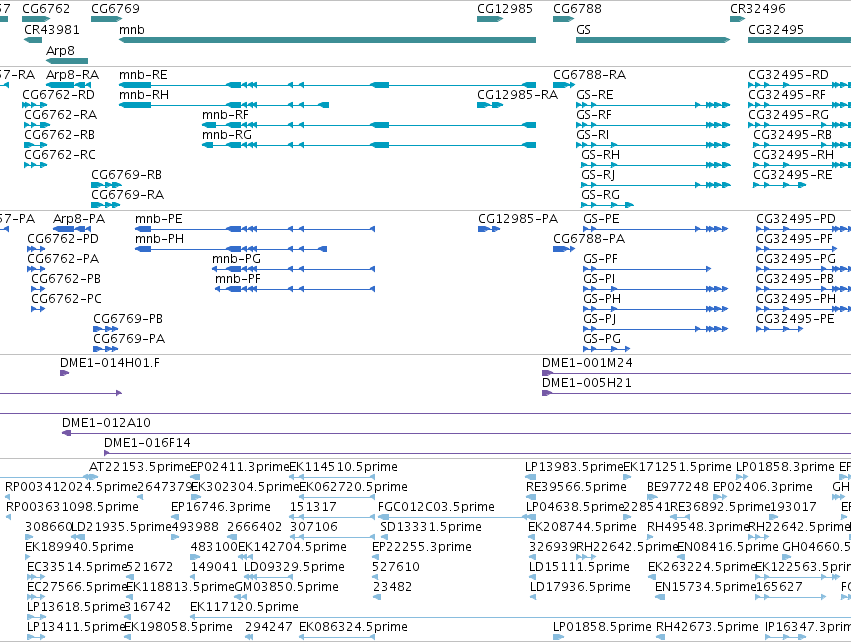The image size is (851, 642).
Task: Click protein CG6769-PA label
Action: click(x=129, y=339)
